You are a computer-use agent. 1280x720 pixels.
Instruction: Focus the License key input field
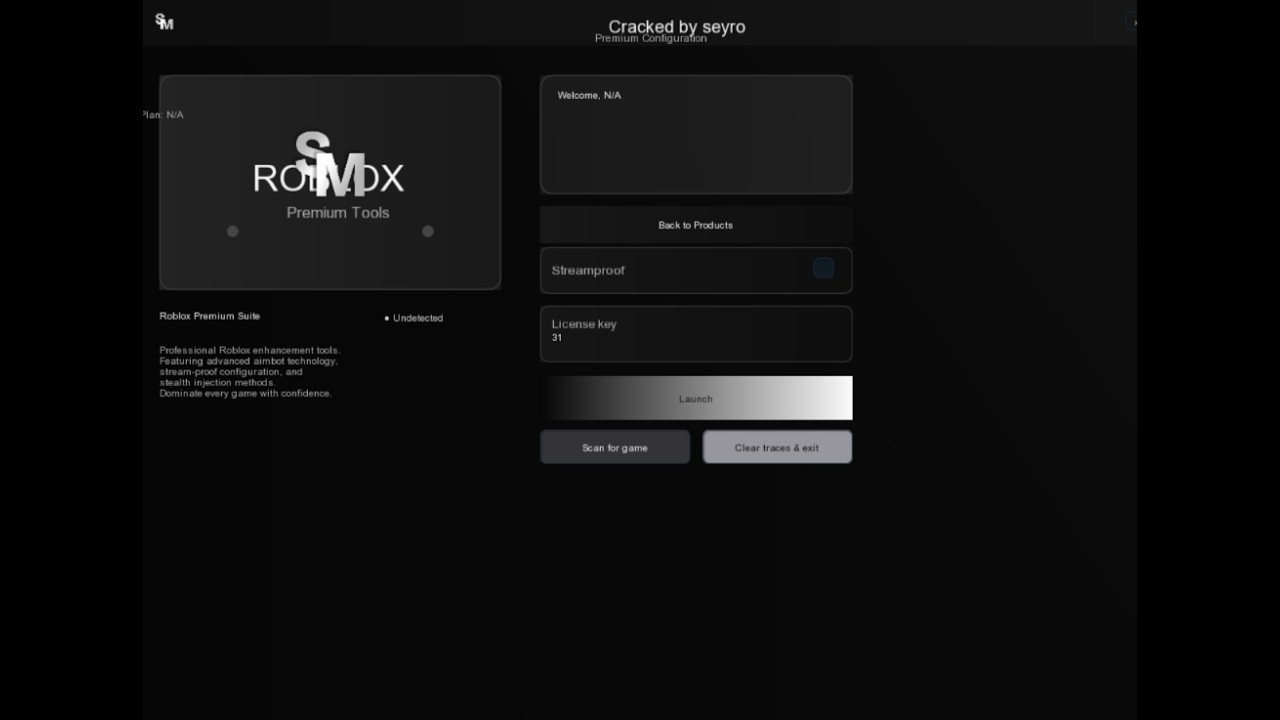(x=696, y=334)
